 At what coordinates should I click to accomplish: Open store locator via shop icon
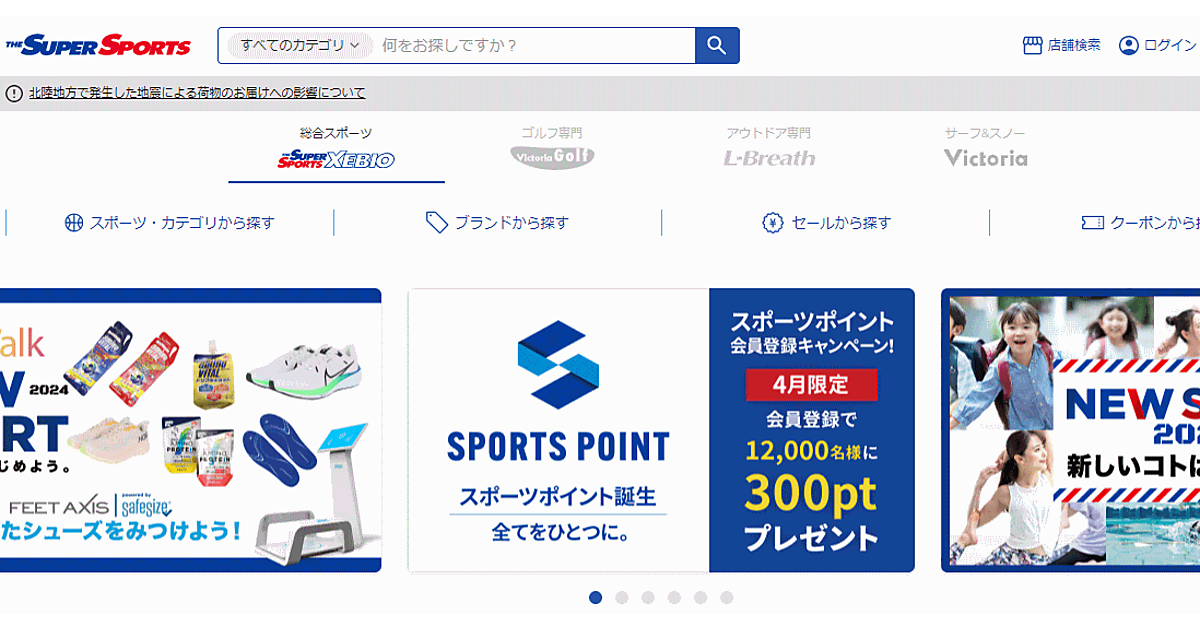click(1033, 45)
